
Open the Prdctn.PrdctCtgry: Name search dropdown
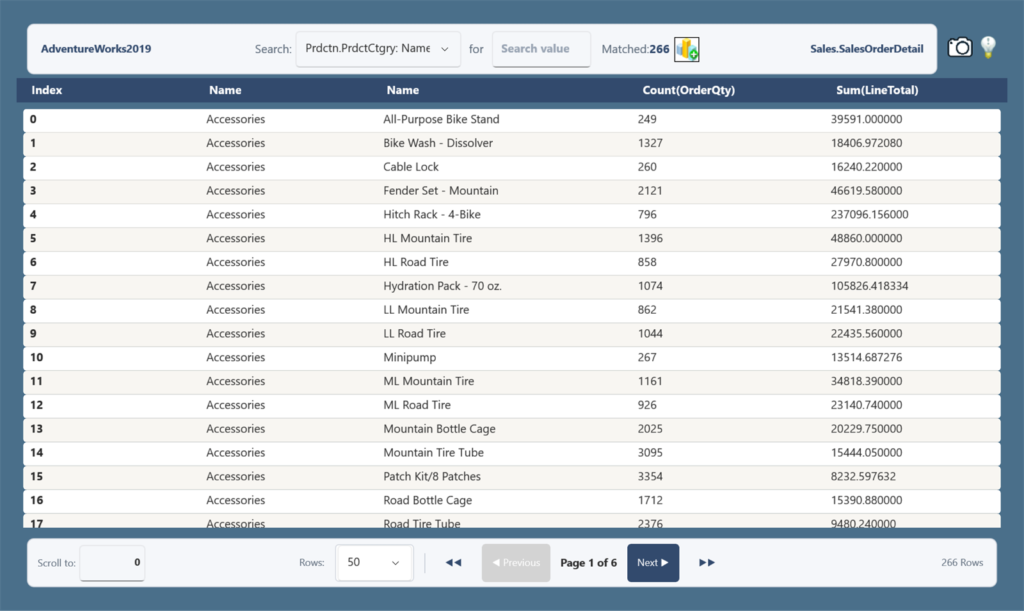(x=378, y=49)
